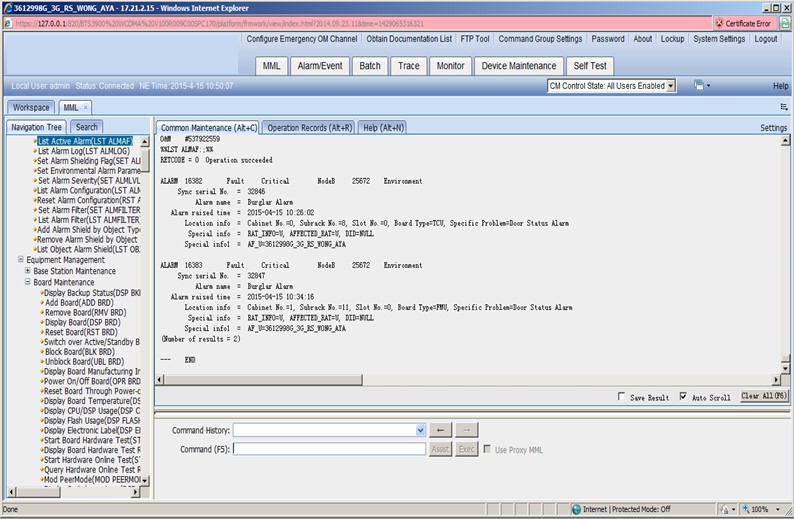This screenshot has height=519, width=794.
Task: Open the CM Control State dropdown
Action: pyautogui.click(x=670, y=86)
